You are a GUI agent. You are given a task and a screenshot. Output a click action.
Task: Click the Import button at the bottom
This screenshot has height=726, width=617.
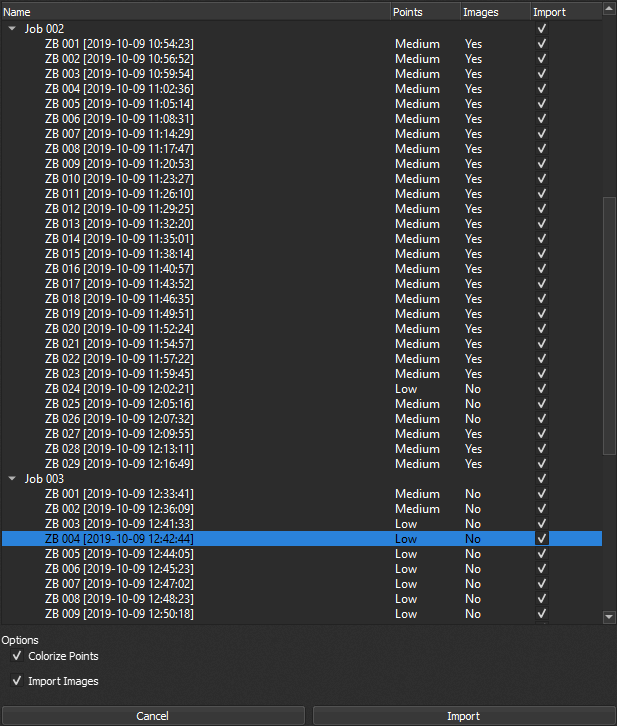pos(464,716)
